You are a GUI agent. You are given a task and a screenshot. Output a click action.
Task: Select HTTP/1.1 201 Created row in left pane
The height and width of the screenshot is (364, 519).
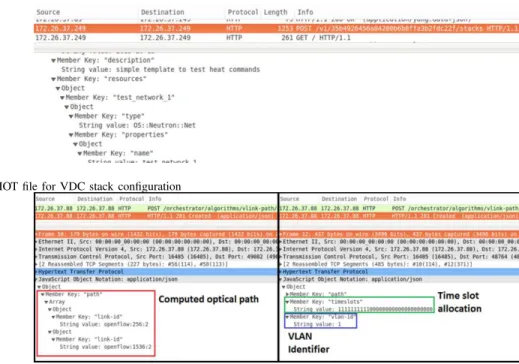click(156, 216)
